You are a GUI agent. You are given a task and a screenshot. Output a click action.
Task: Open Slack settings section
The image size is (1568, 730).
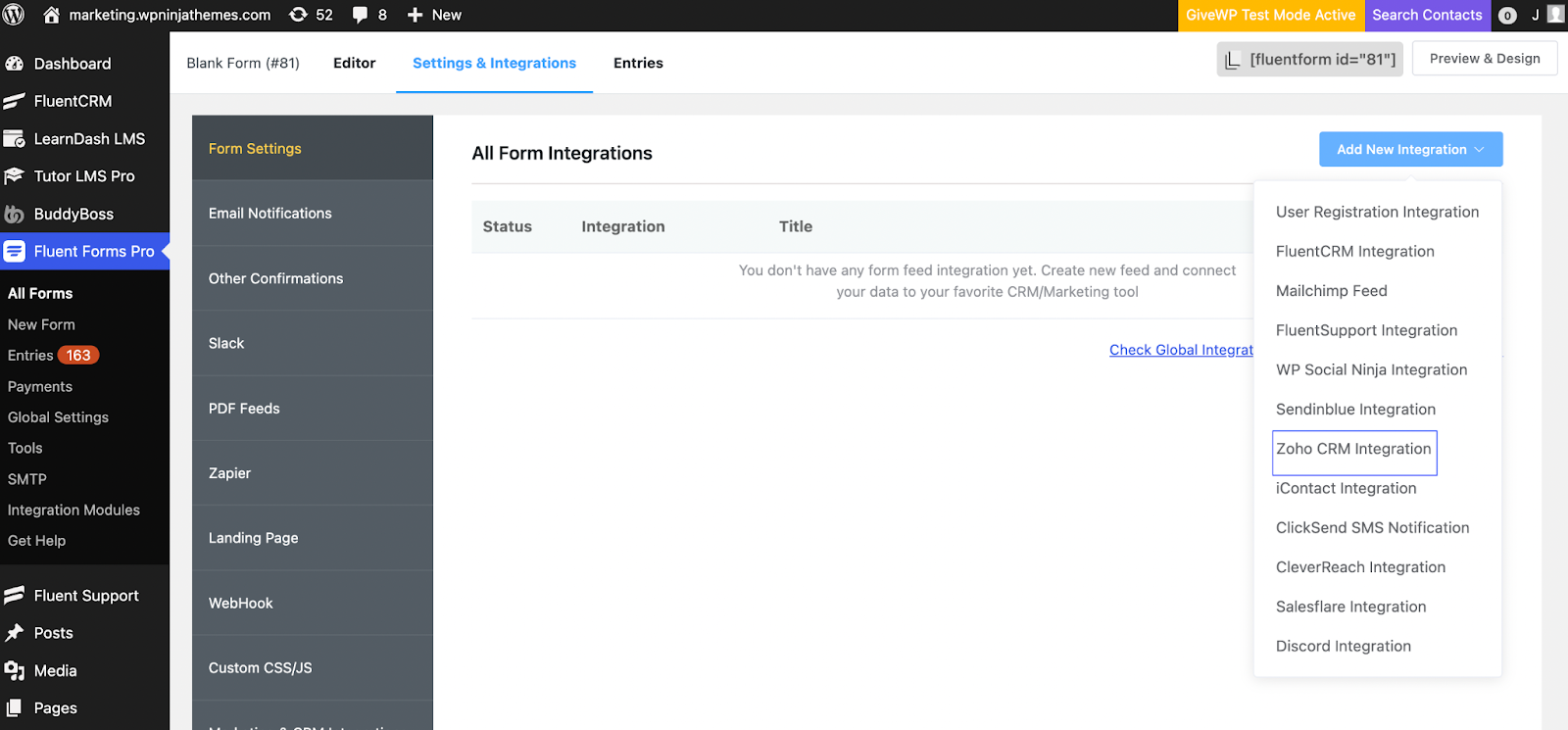[x=313, y=343]
